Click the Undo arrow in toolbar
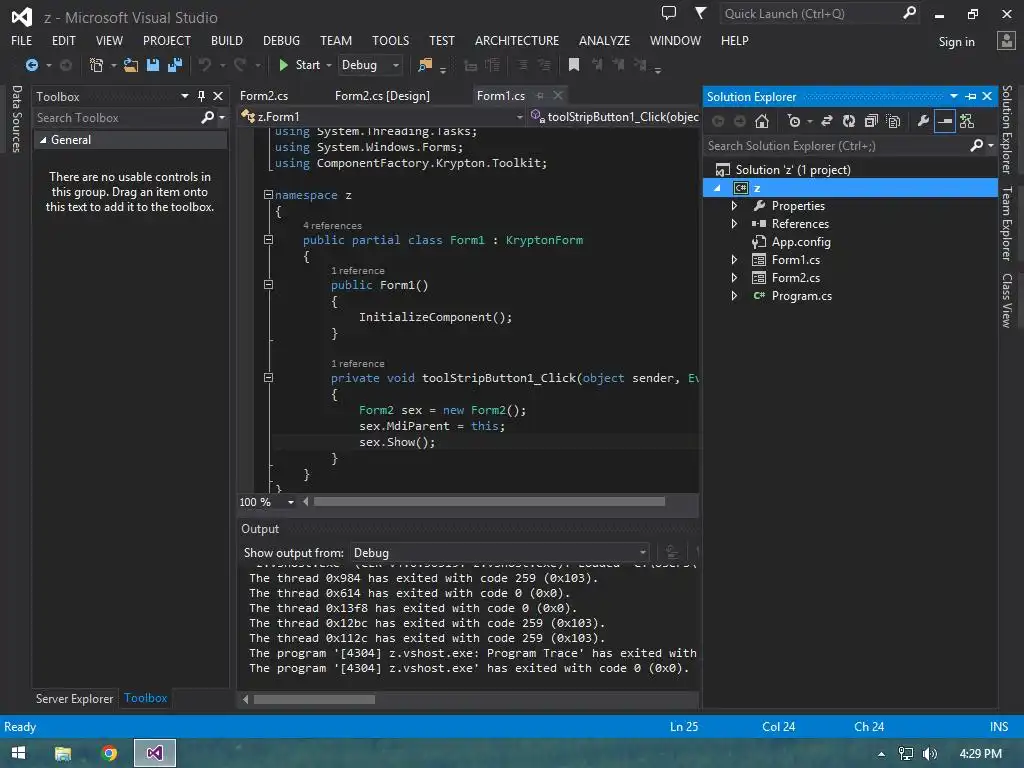Image resolution: width=1024 pixels, height=768 pixels. tap(205, 65)
